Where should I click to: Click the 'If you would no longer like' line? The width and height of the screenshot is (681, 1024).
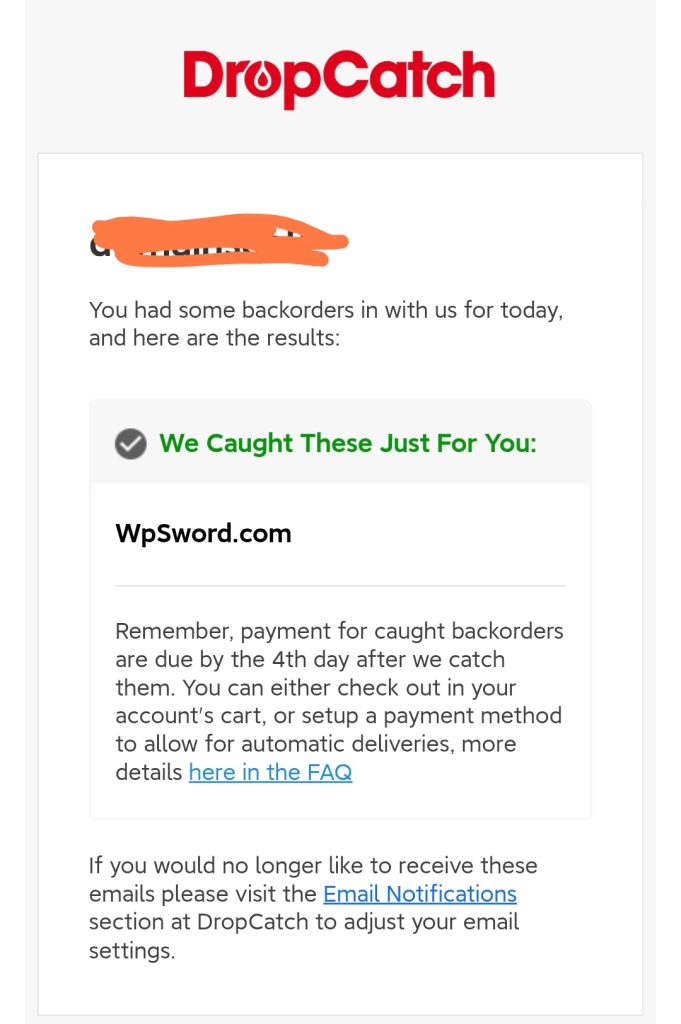(x=313, y=865)
